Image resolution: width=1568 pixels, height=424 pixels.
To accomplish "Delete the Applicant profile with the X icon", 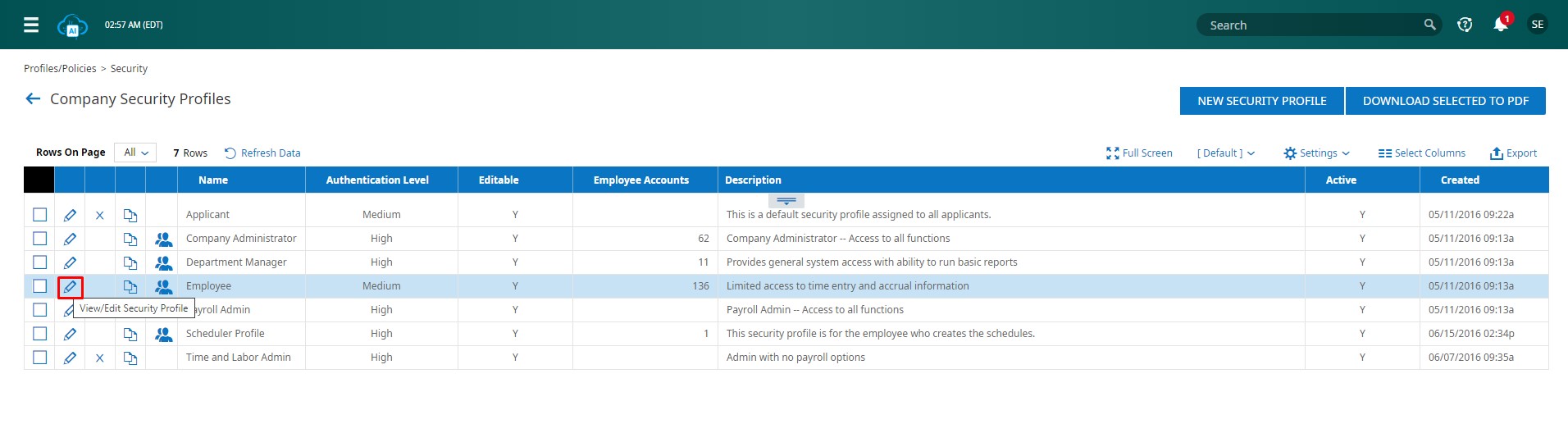I will click(100, 216).
